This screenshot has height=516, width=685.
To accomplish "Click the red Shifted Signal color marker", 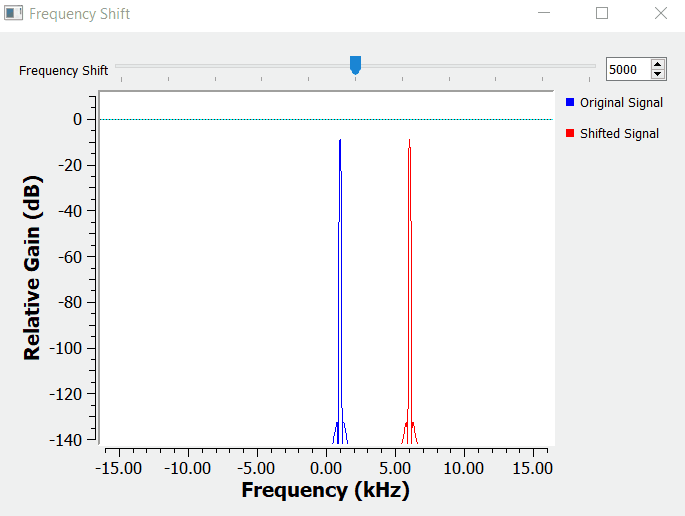I will [570, 133].
